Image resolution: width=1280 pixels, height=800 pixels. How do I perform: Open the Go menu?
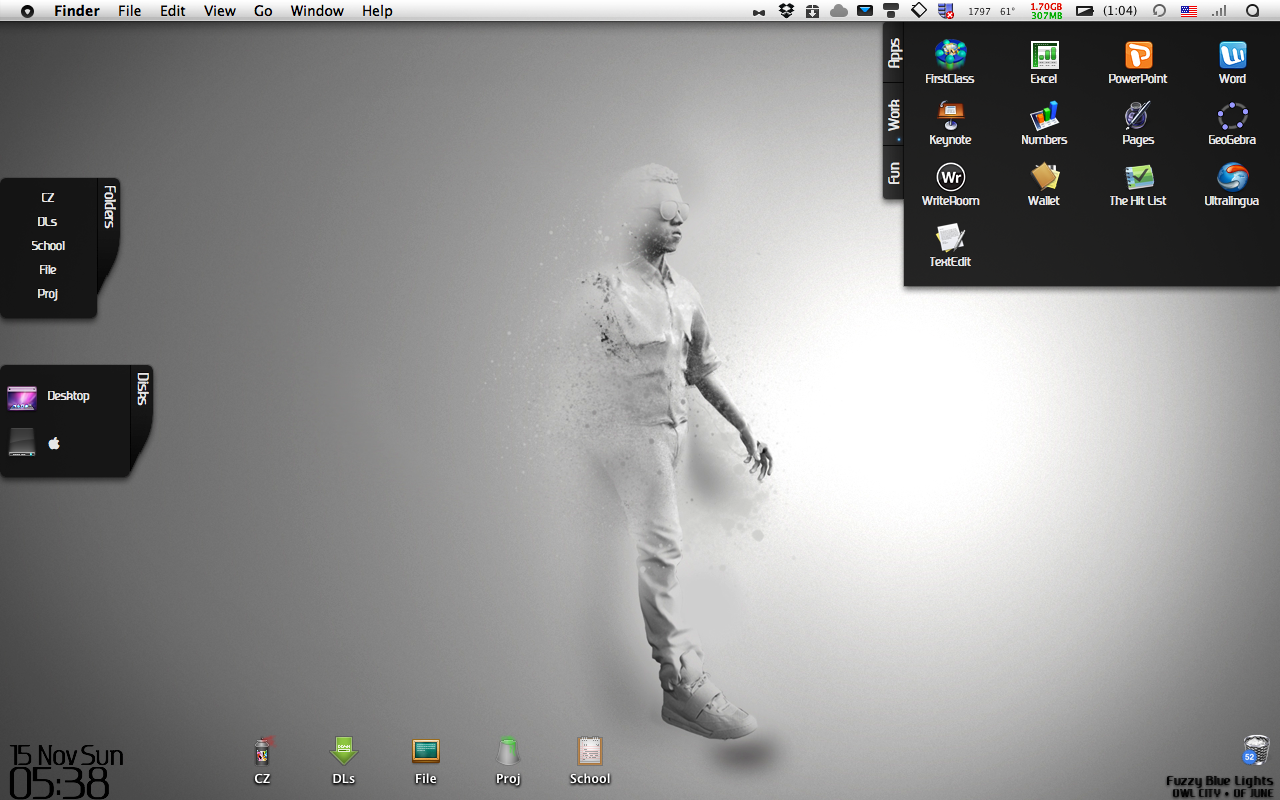(x=263, y=11)
